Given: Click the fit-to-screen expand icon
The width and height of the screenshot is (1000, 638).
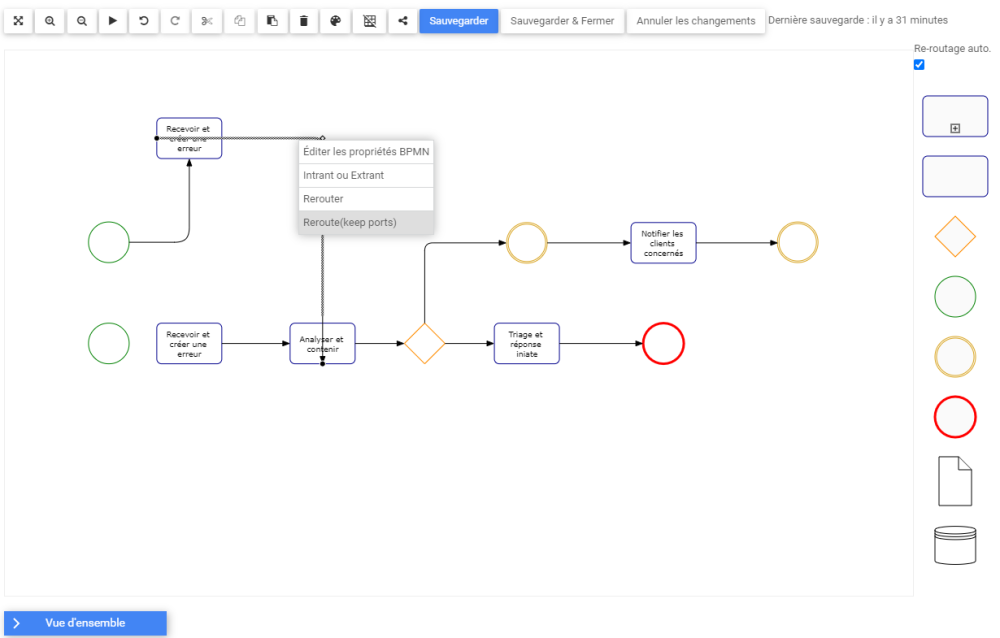Looking at the screenshot, I should [18, 20].
